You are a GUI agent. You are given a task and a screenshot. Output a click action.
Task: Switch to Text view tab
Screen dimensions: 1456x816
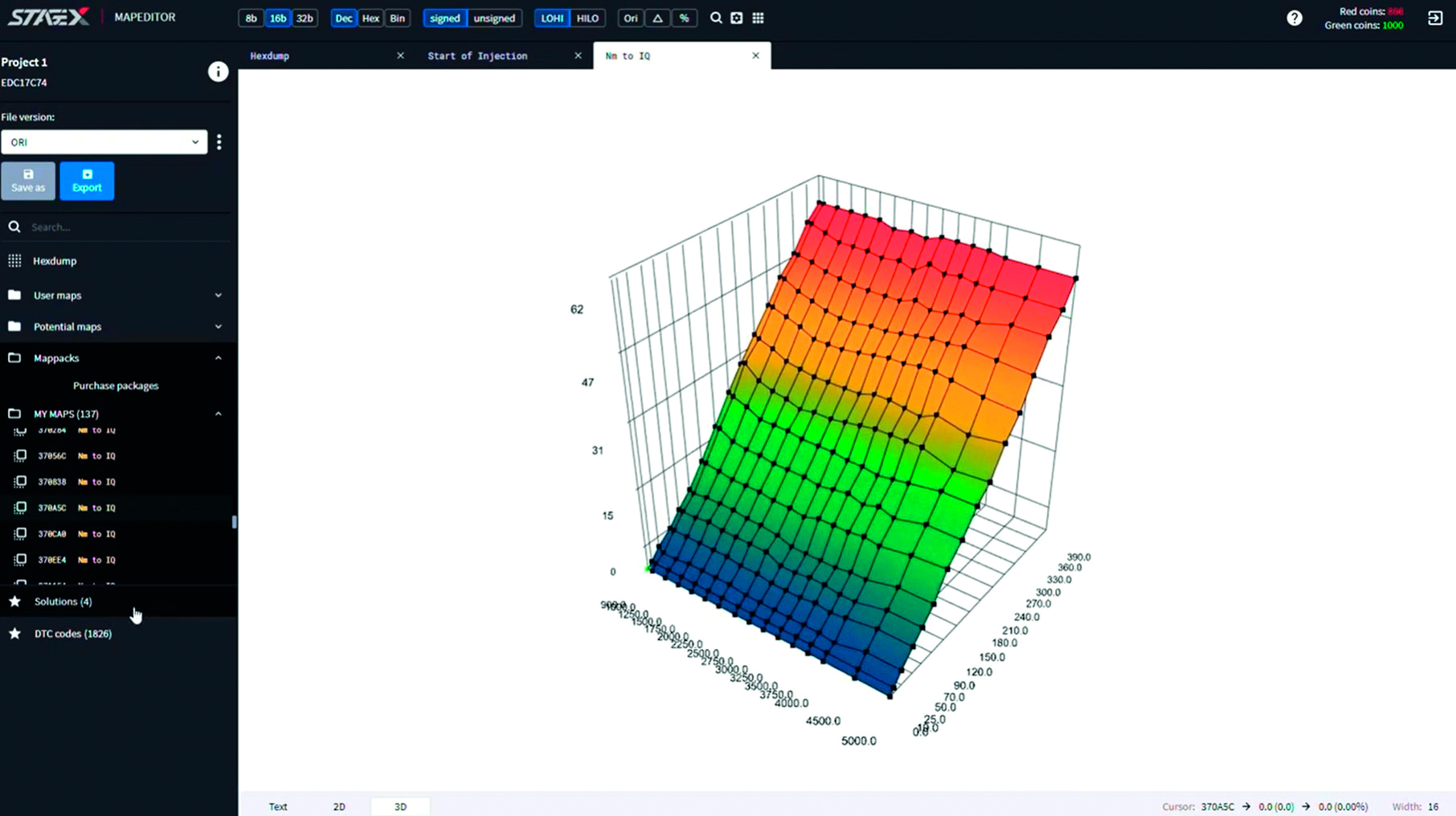click(278, 806)
